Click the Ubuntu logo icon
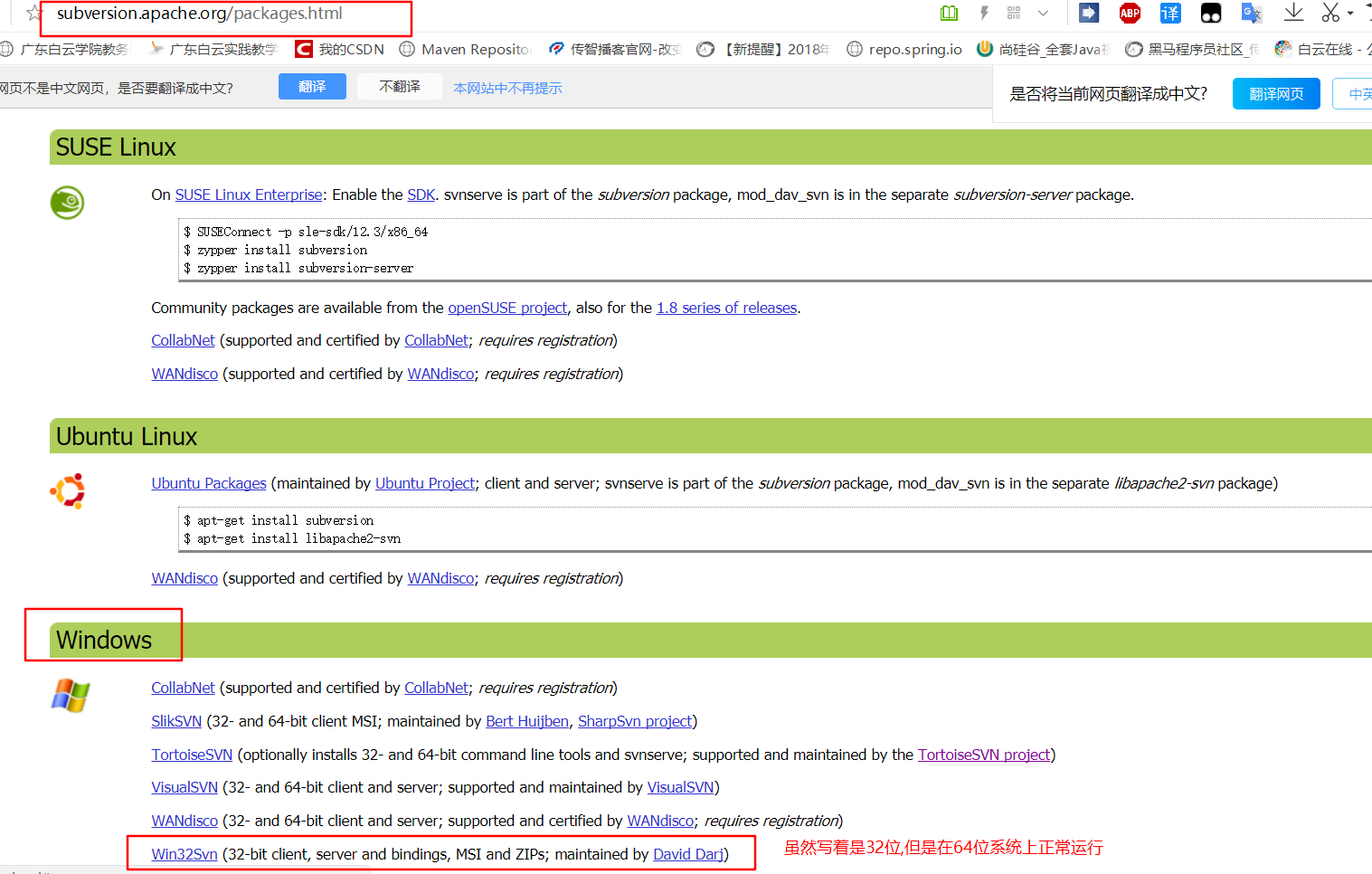The height and width of the screenshot is (874, 1372). [68, 491]
